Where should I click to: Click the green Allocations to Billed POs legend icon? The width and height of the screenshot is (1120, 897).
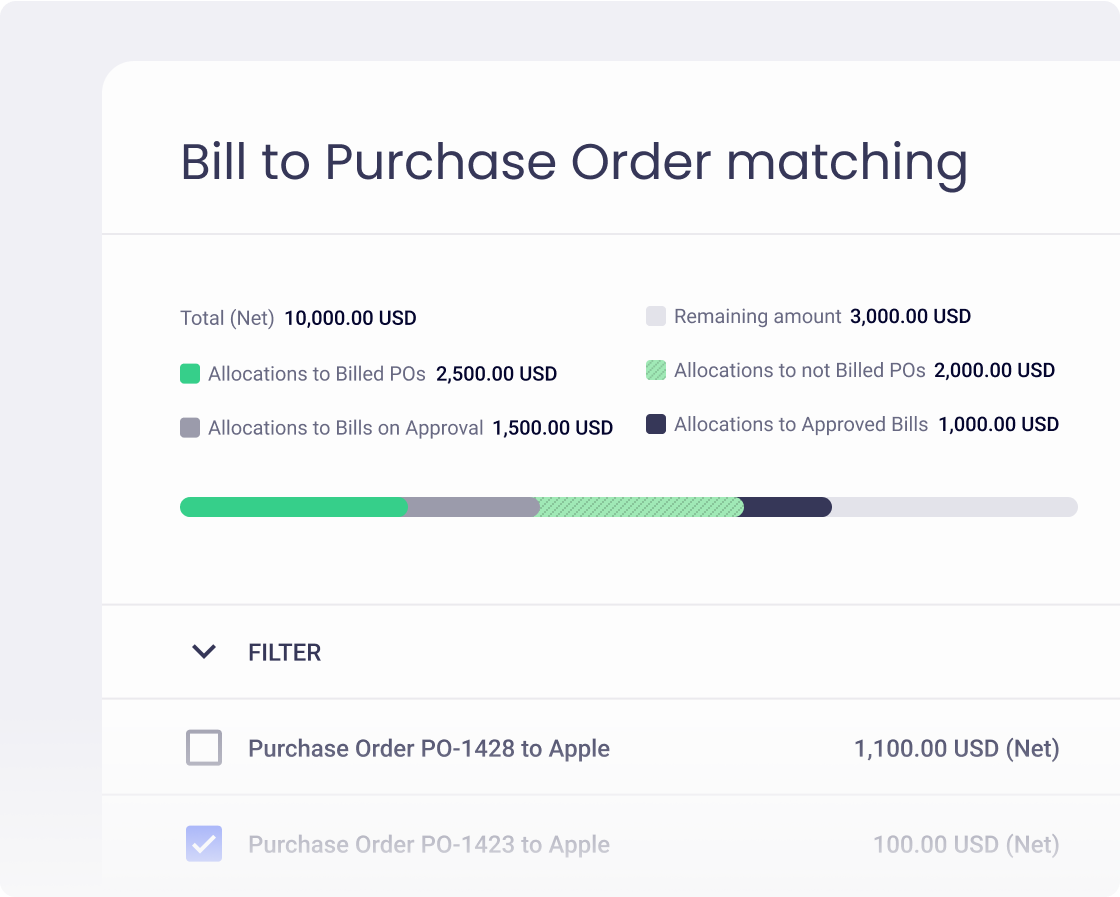pyautogui.click(x=190, y=373)
